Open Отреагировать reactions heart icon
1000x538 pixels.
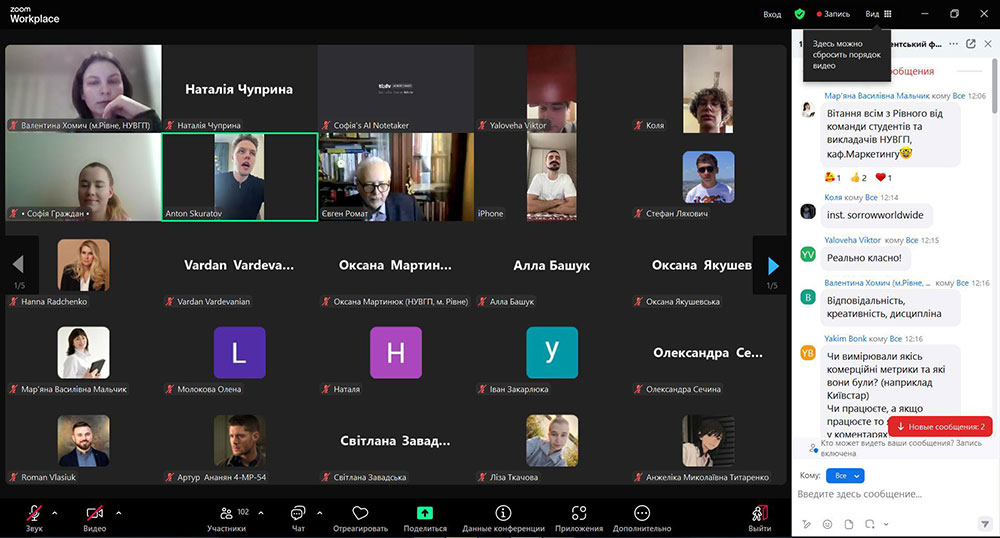click(x=360, y=513)
